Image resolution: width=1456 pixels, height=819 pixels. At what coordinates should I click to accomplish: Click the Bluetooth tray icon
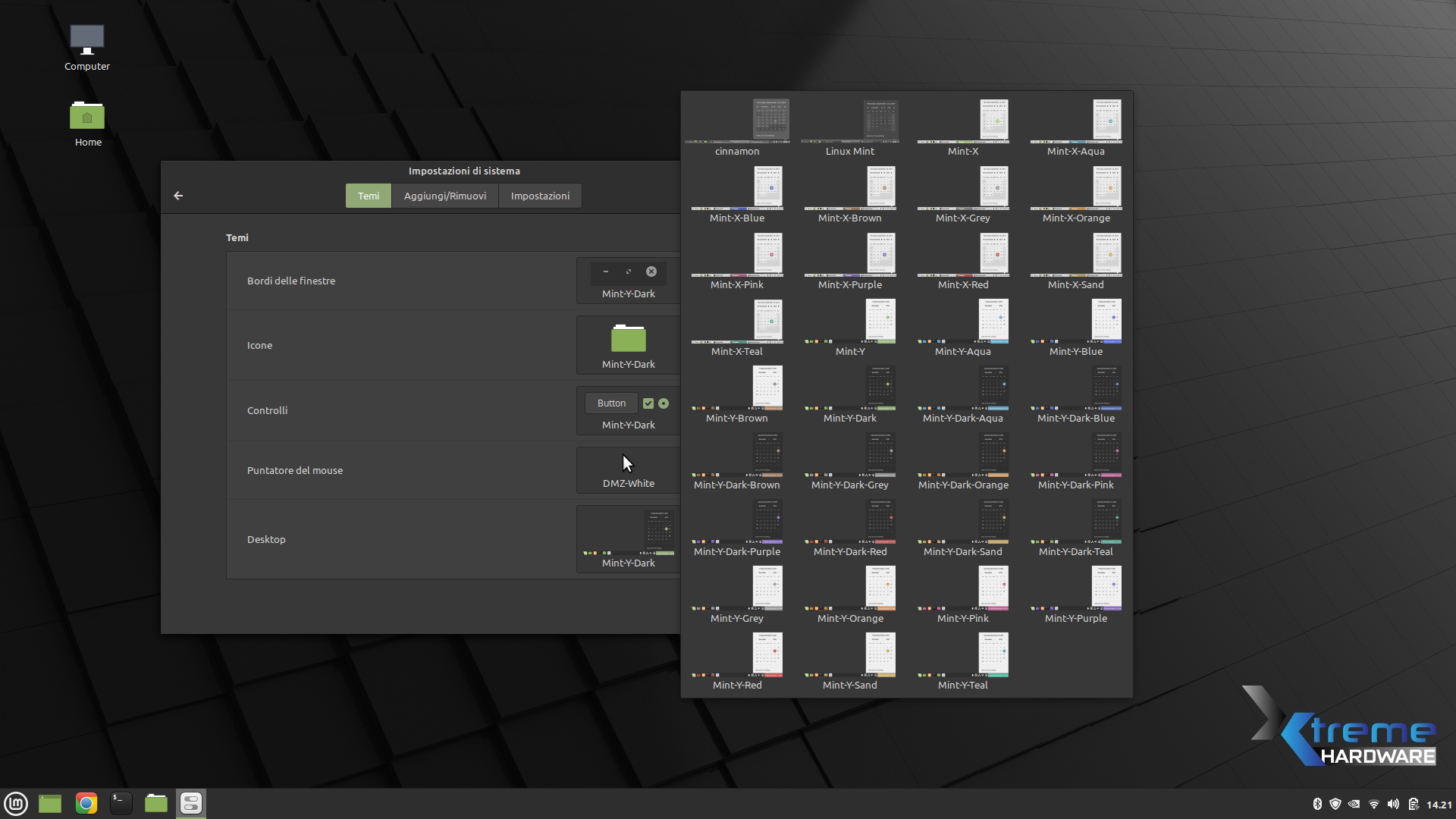1317,804
